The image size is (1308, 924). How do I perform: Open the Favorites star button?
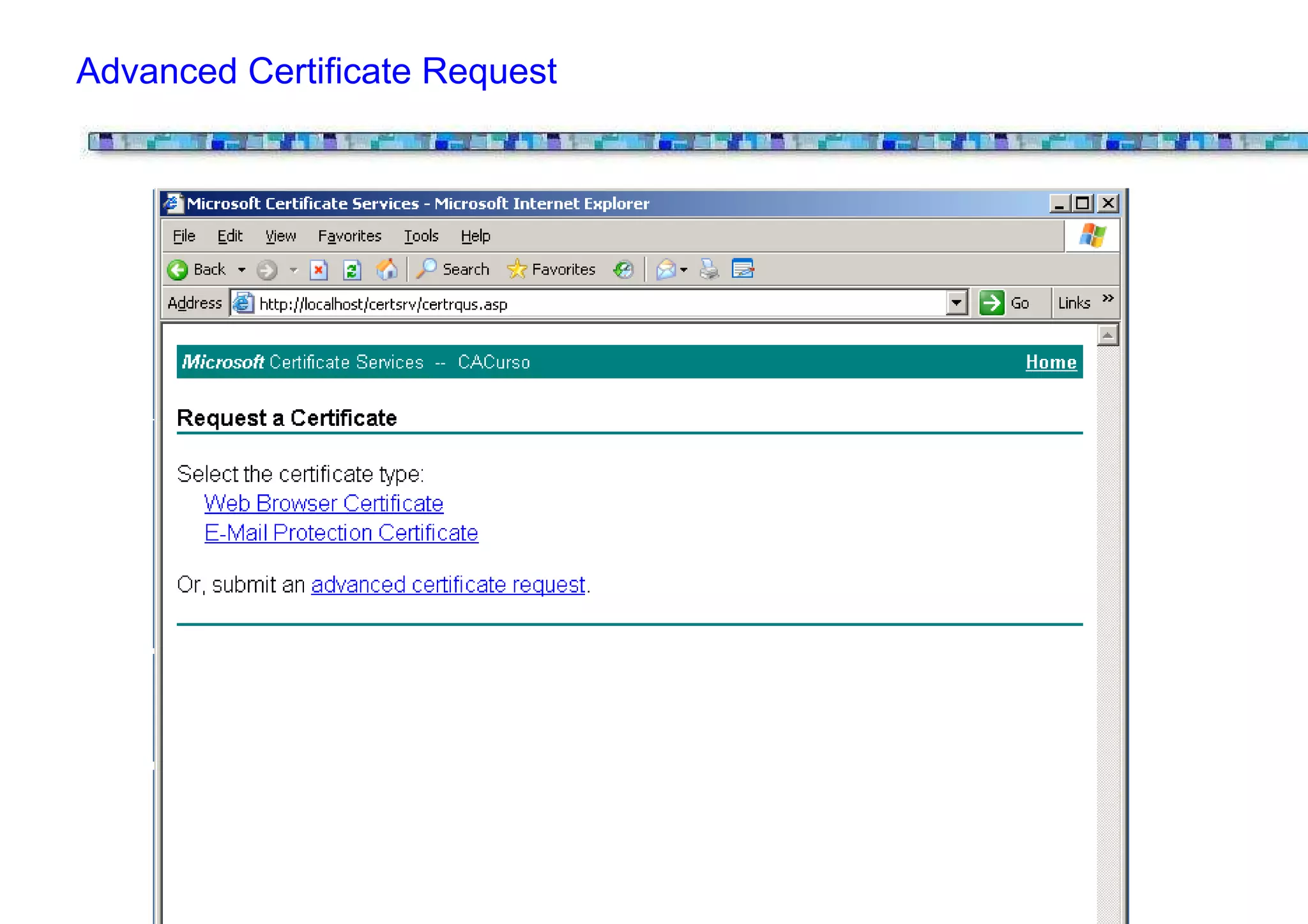(551, 269)
